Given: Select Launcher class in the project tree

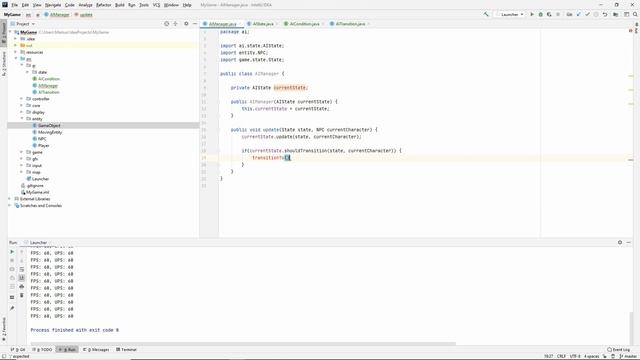Looking at the screenshot, I should 40,179.
